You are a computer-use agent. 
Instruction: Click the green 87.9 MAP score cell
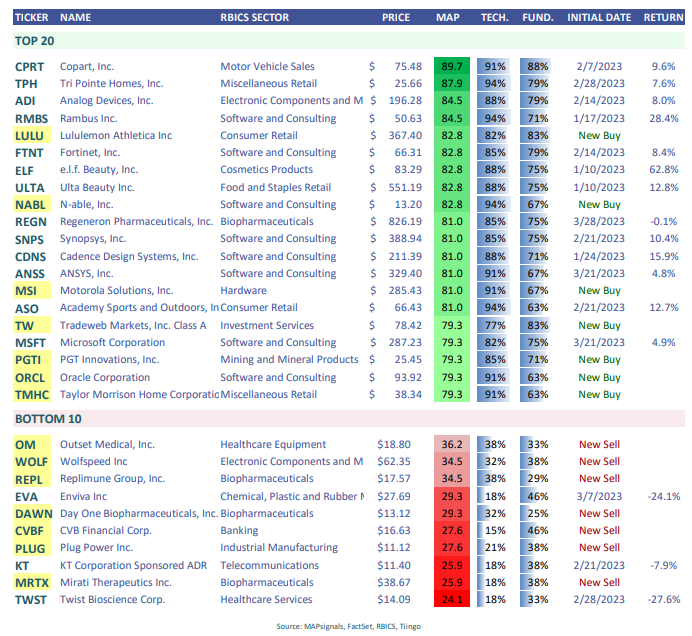452,83
